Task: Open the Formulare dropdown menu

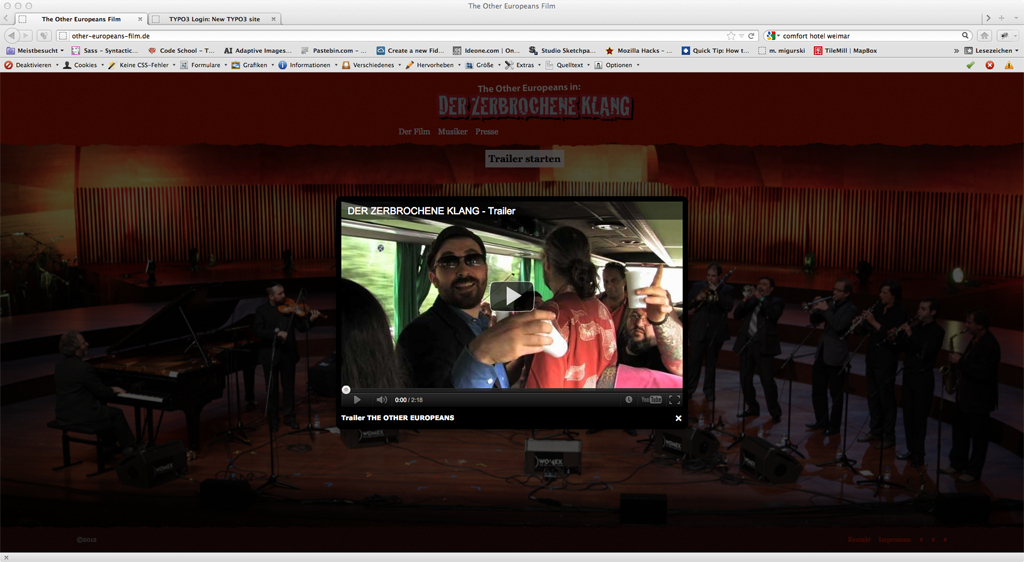Action: pos(205,65)
